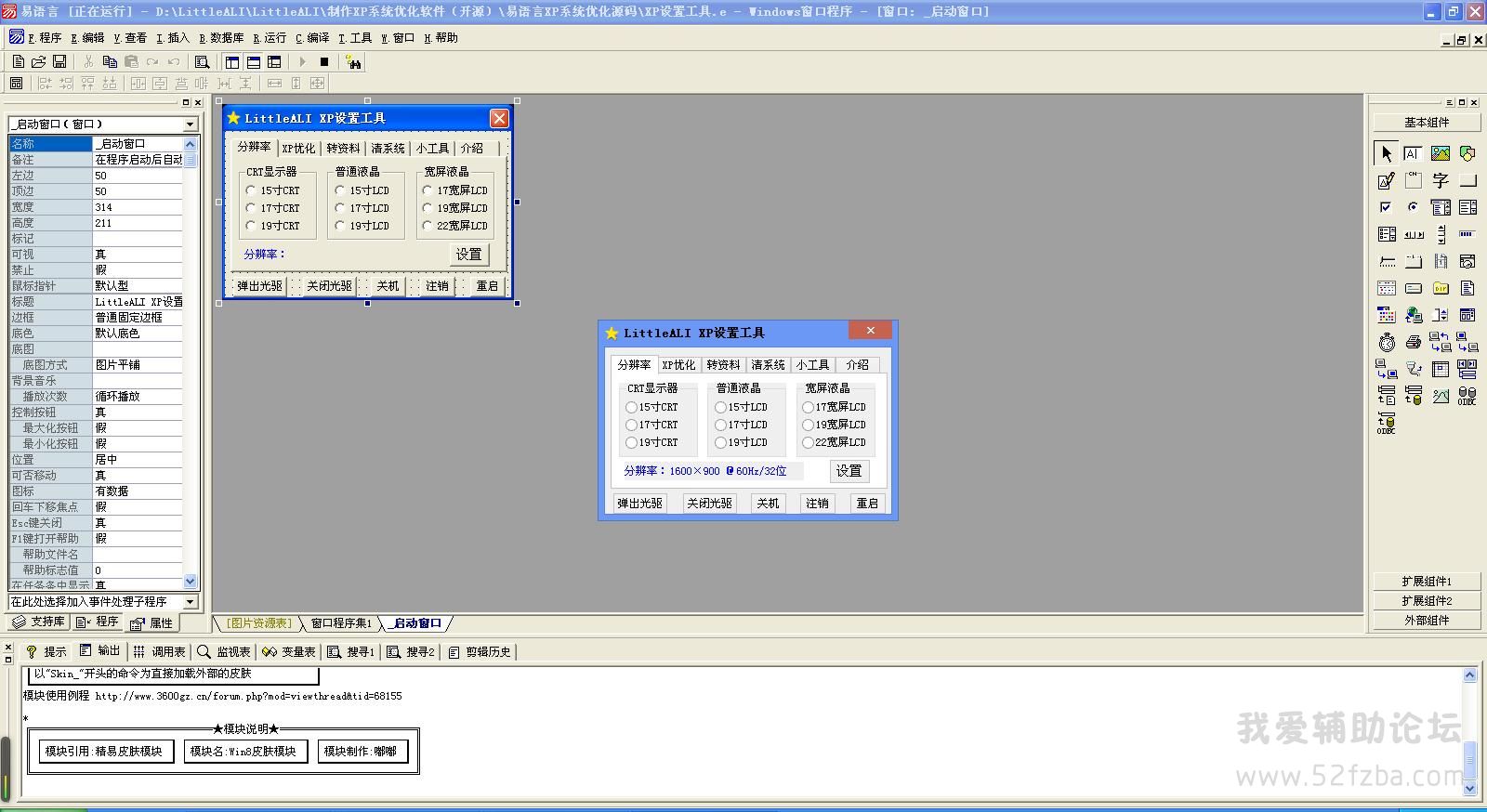Select the progress bar component icon
This screenshot has height=812, width=1487.
1467,234
